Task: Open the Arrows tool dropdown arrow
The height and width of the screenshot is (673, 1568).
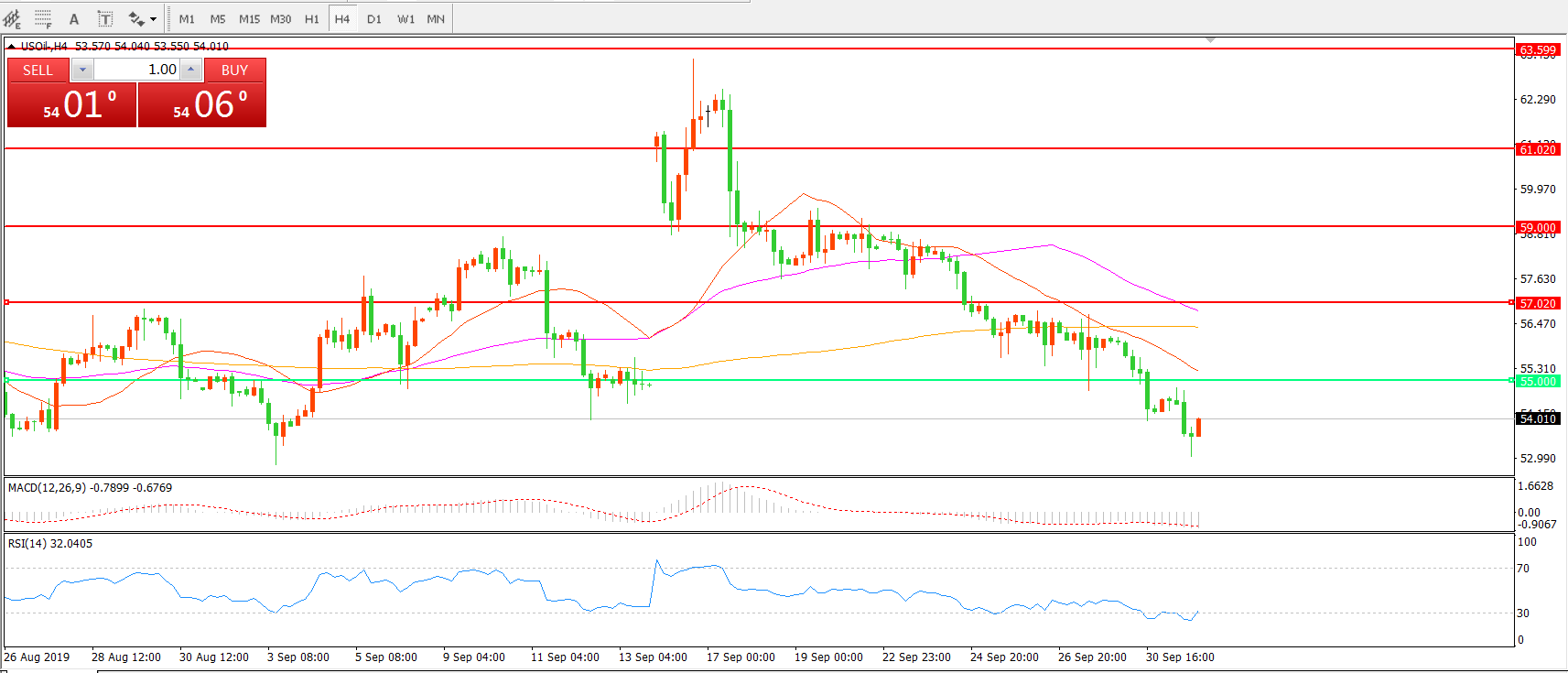Action: pyautogui.click(x=153, y=18)
